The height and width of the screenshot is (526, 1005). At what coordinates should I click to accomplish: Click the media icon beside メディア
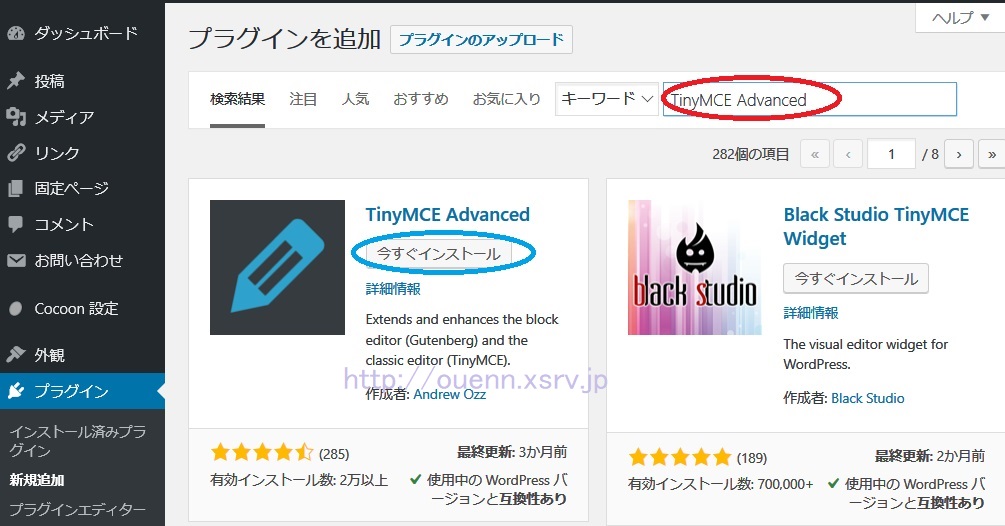(16, 117)
